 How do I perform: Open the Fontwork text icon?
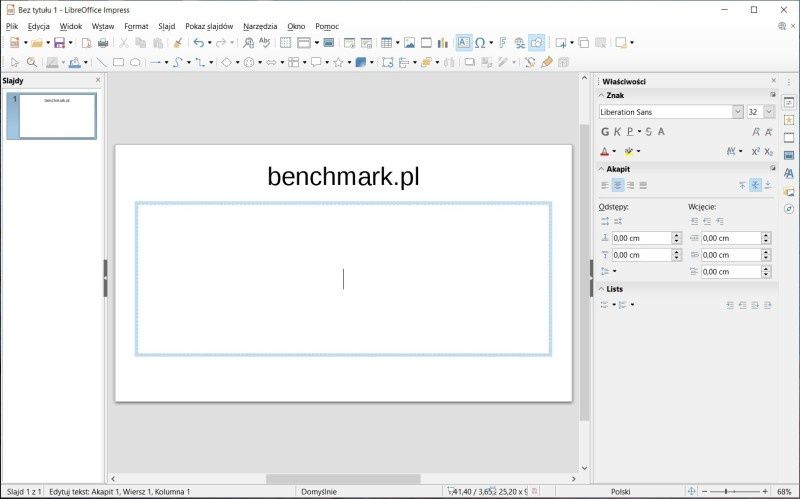tap(503, 43)
